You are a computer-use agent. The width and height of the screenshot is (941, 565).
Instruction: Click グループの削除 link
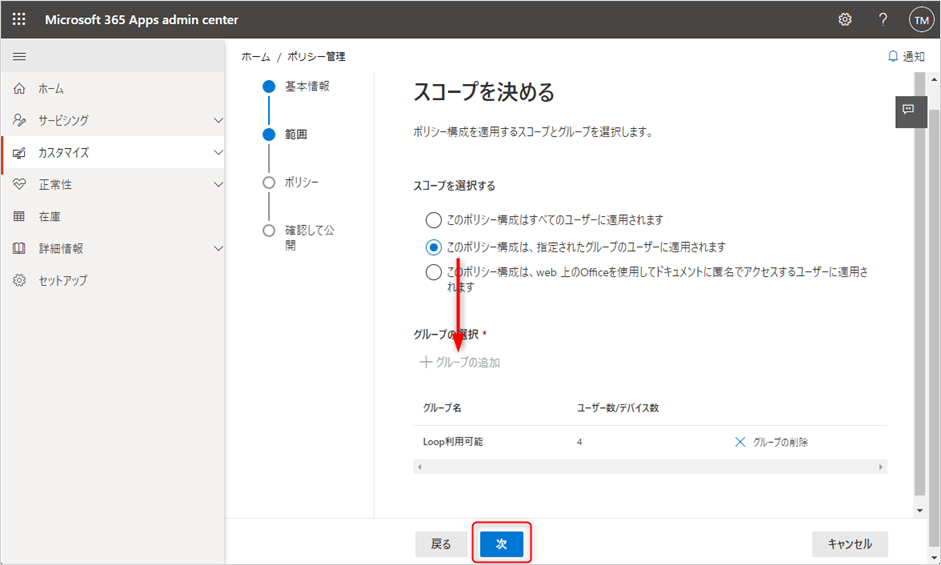tap(780, 442)
